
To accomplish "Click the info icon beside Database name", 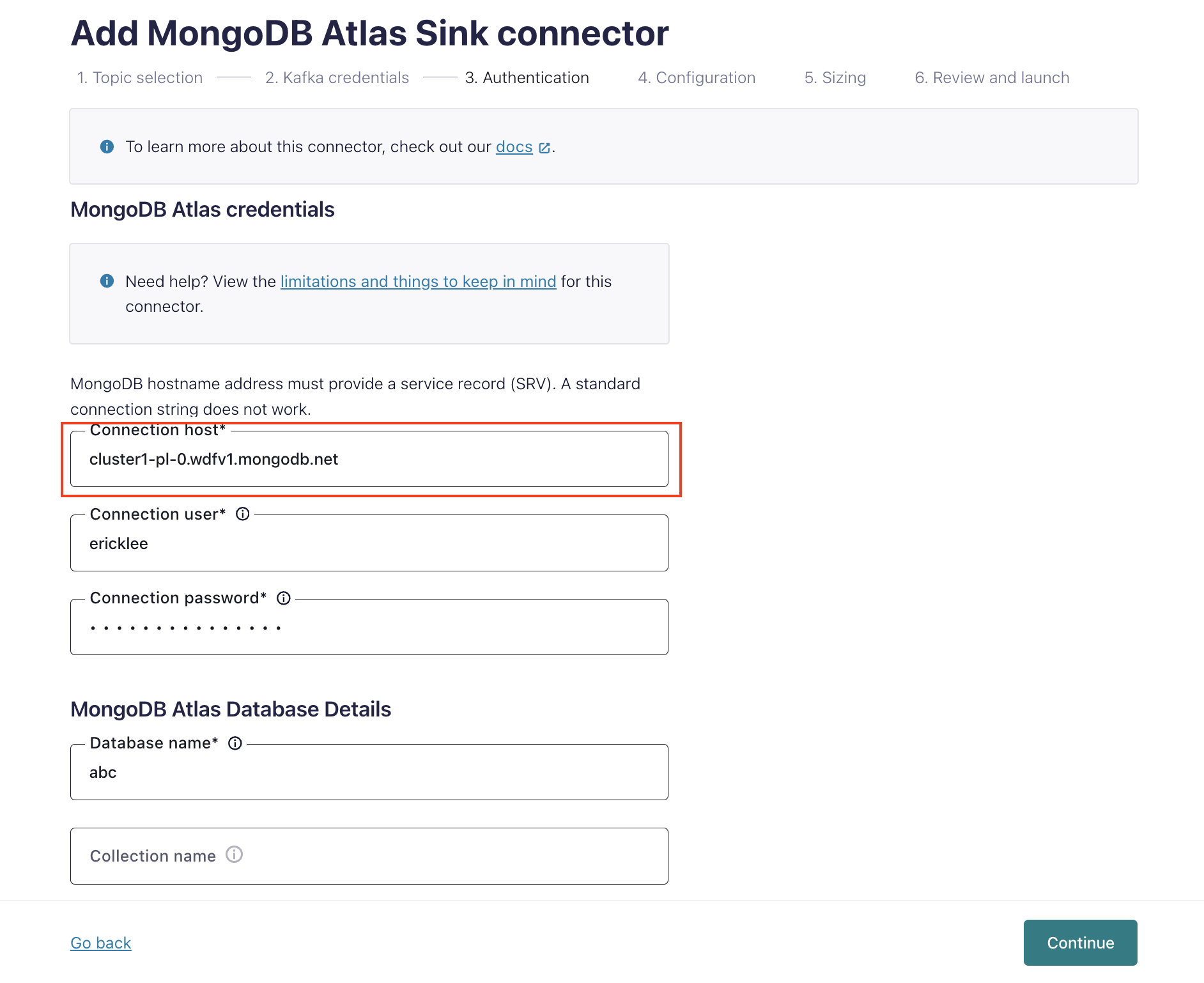I will [236, 743].
